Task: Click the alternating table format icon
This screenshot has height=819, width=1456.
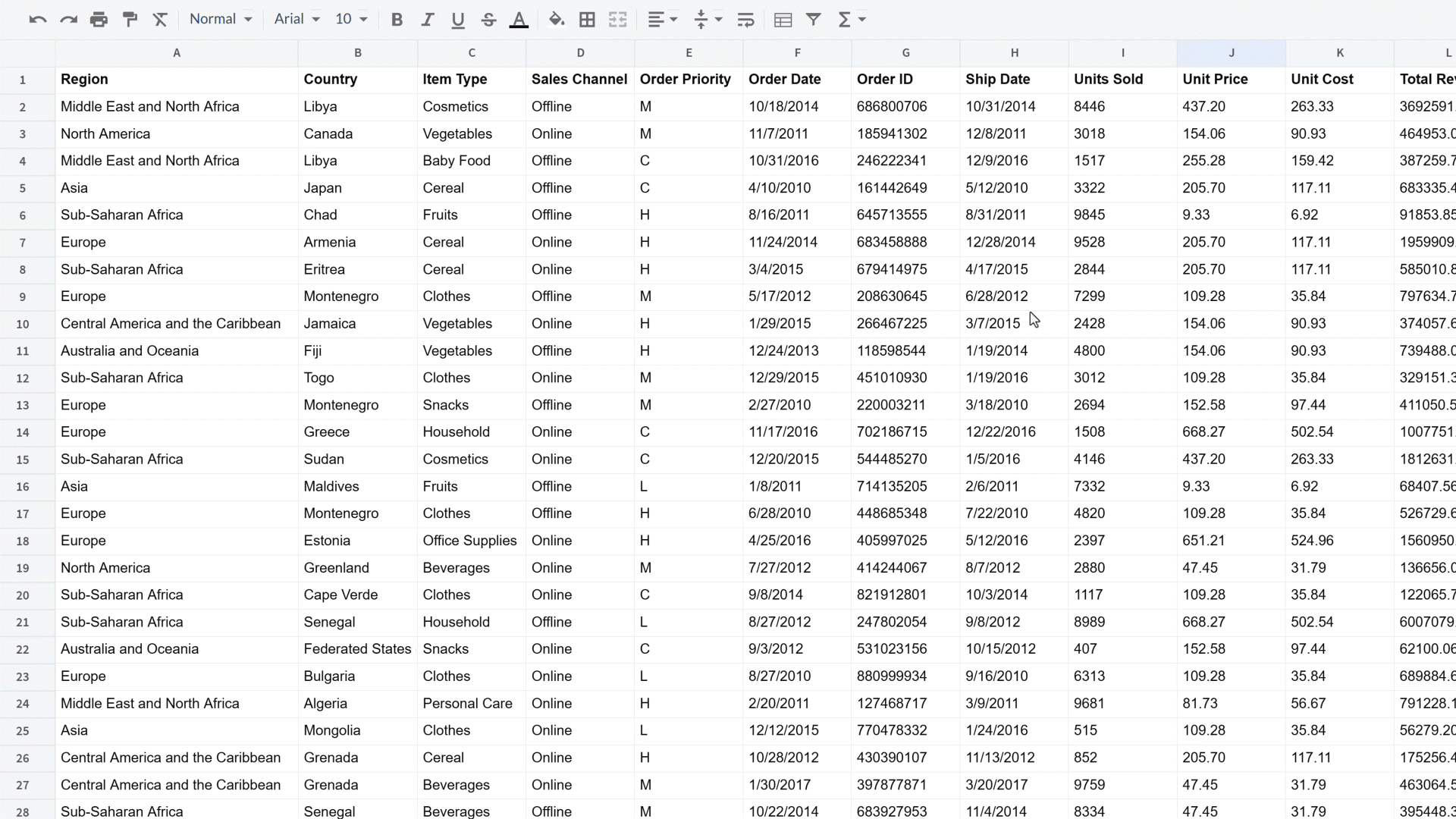Action: point(783,20)
